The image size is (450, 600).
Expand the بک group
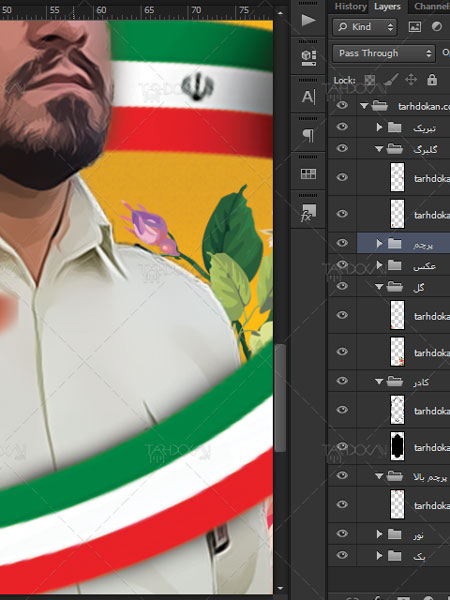click(x=379, y=555)
